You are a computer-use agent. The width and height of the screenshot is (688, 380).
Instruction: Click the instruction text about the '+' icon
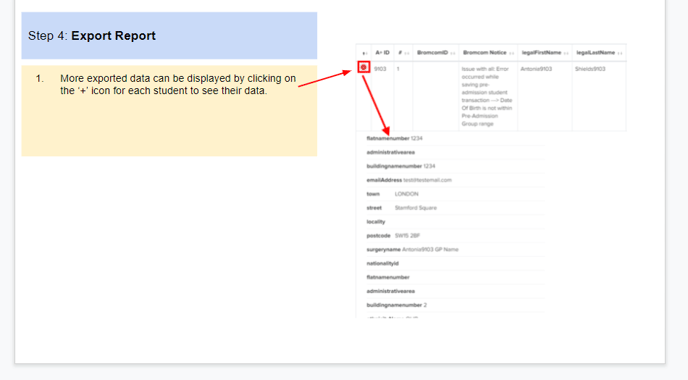coord(178,84)
